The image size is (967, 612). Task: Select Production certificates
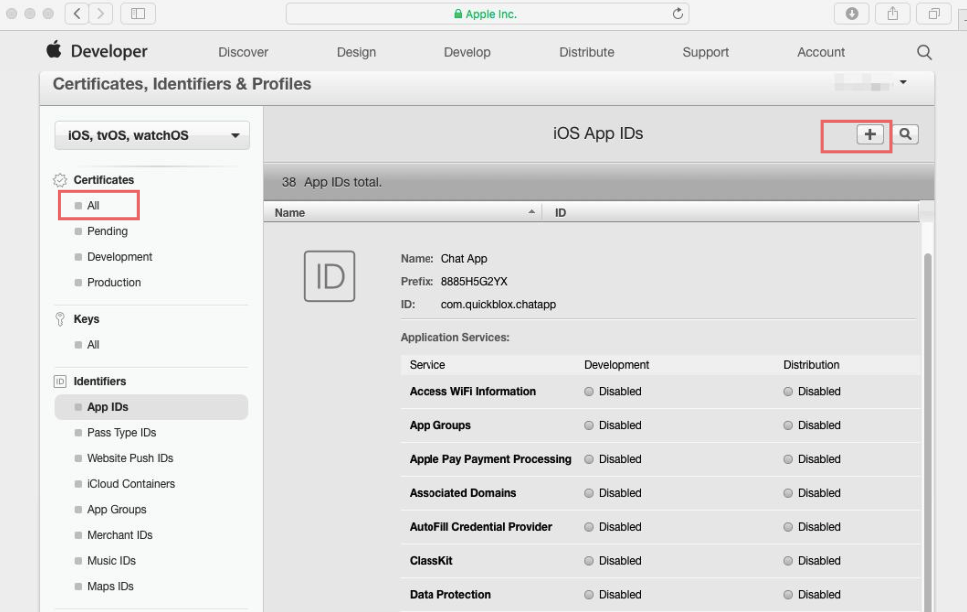click(x=114, y=283)
